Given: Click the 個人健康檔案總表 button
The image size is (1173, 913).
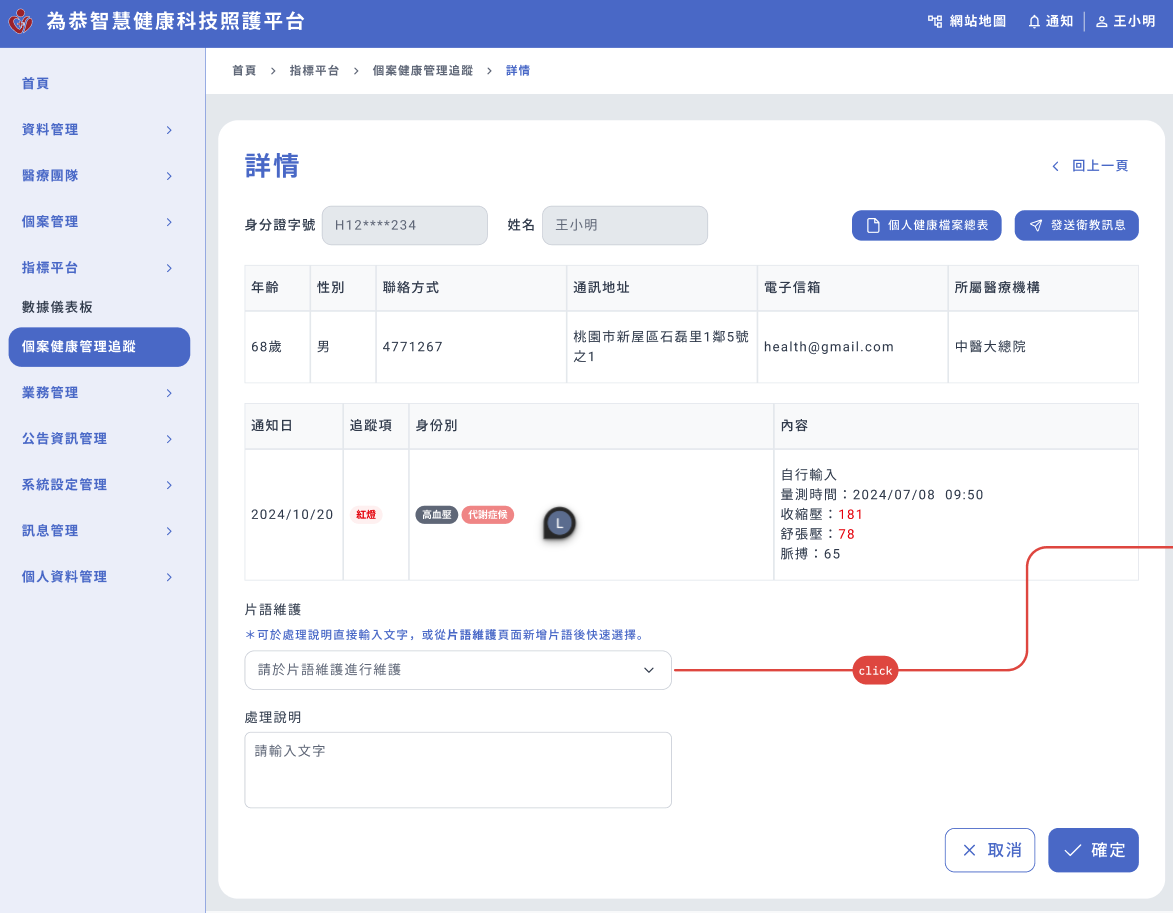Looking at the screenshot, I should coord(927,226).
